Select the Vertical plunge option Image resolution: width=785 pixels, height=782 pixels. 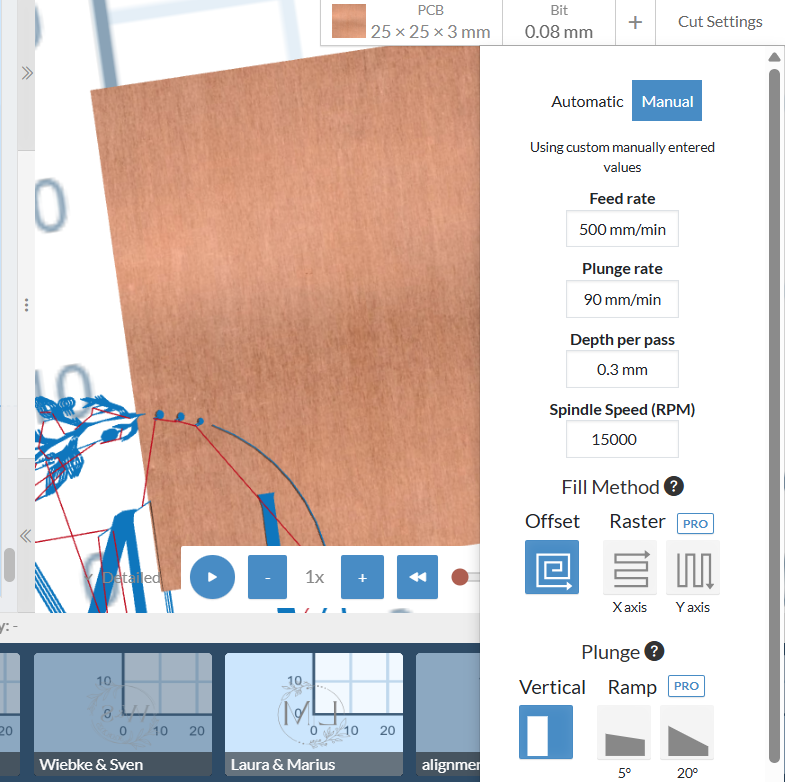coord(546,732)
